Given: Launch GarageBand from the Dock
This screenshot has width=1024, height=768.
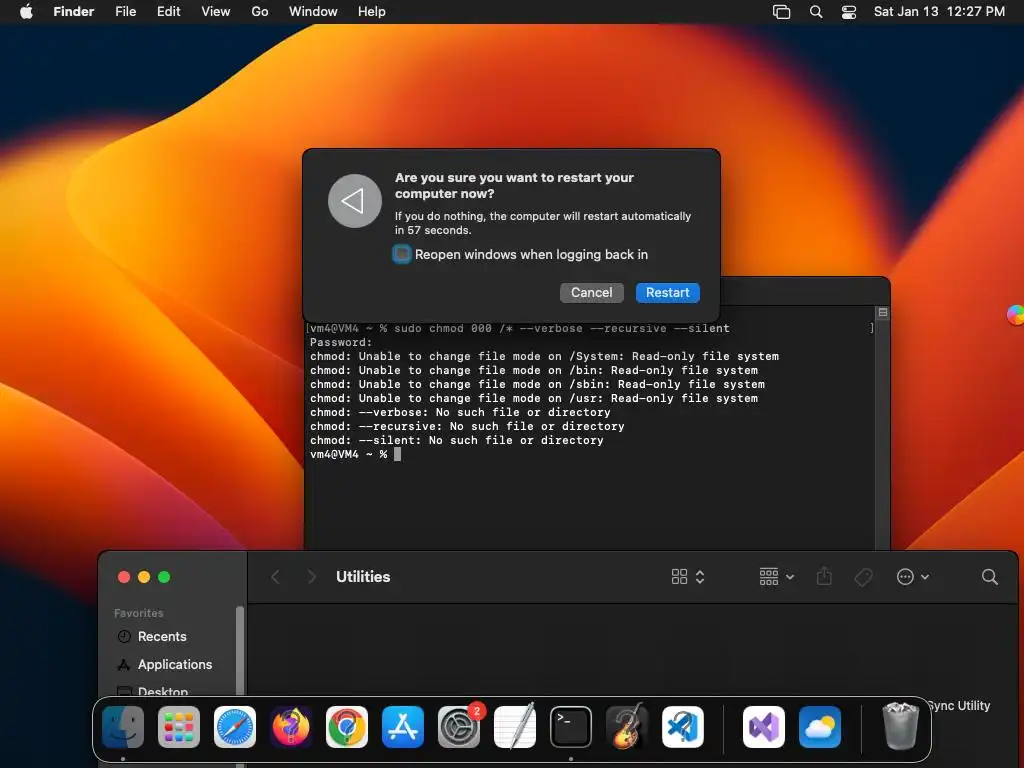Looking at the screenshot, I should [627, 727].
